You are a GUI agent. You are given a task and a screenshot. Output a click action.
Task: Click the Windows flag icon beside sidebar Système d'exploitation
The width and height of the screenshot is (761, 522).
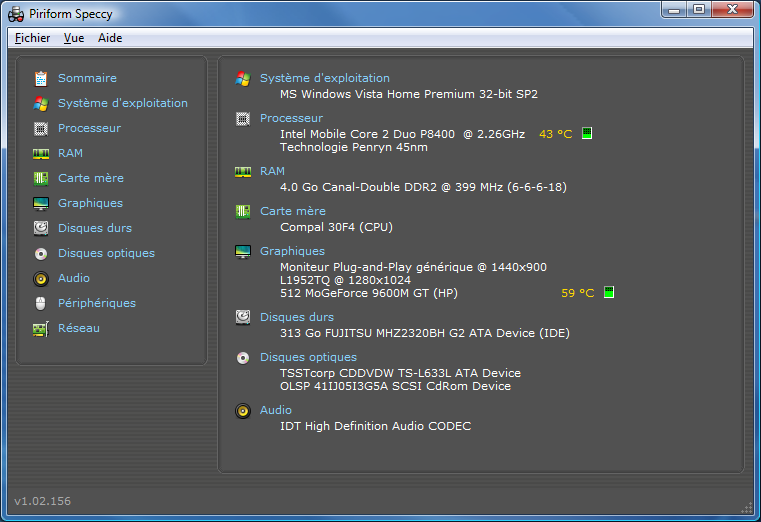(41, 103)
